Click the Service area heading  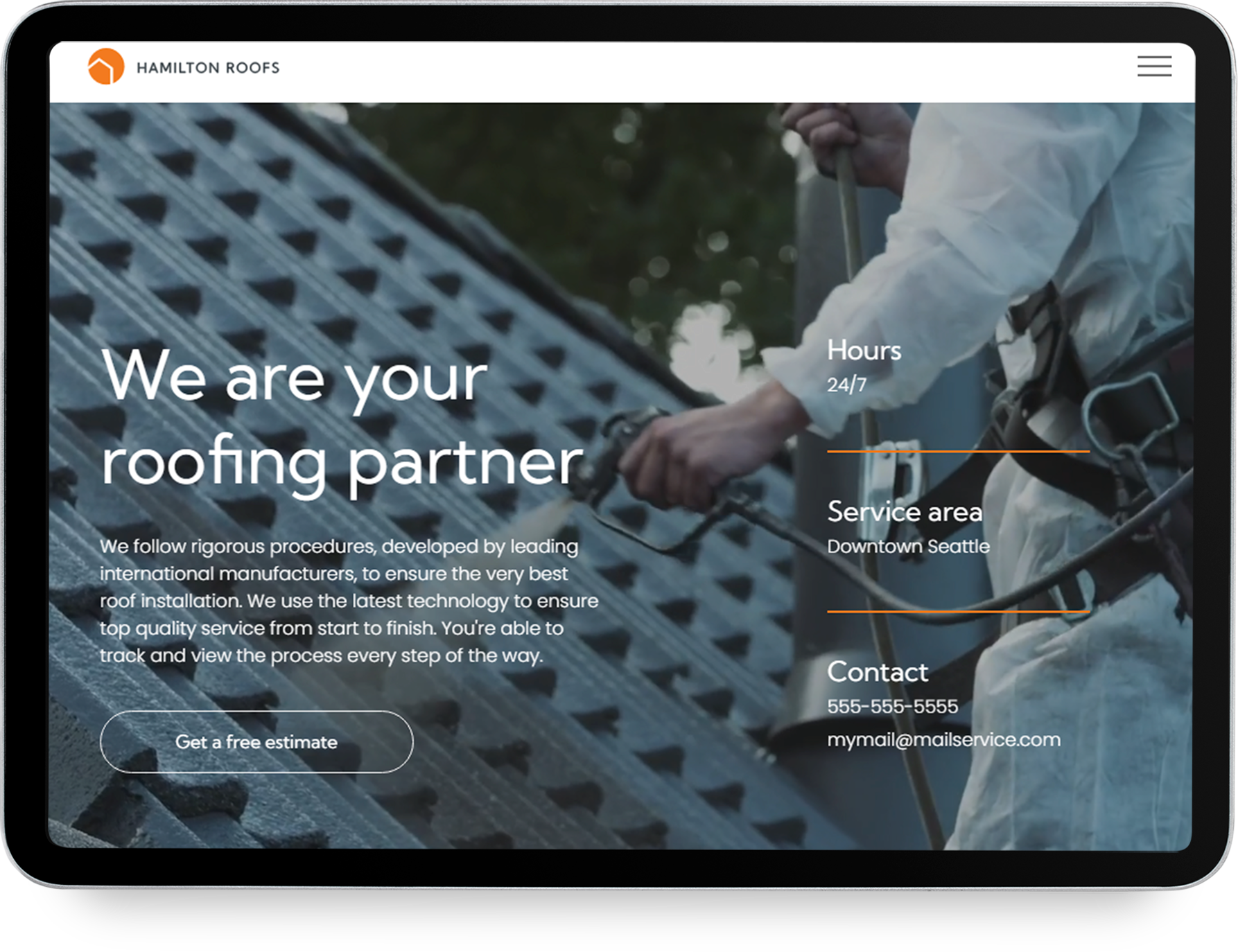tap(905, 512)
